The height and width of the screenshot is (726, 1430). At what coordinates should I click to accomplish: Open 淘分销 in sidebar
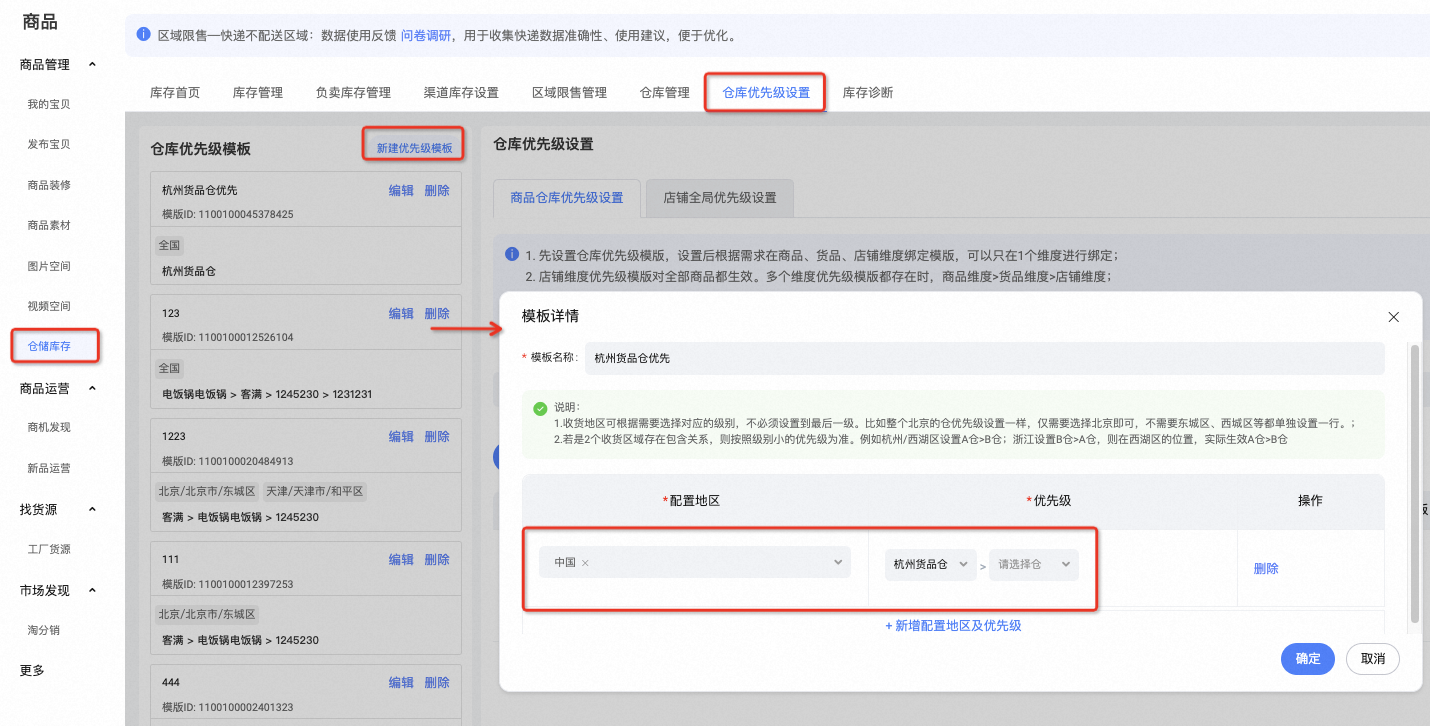click(44, 630)
